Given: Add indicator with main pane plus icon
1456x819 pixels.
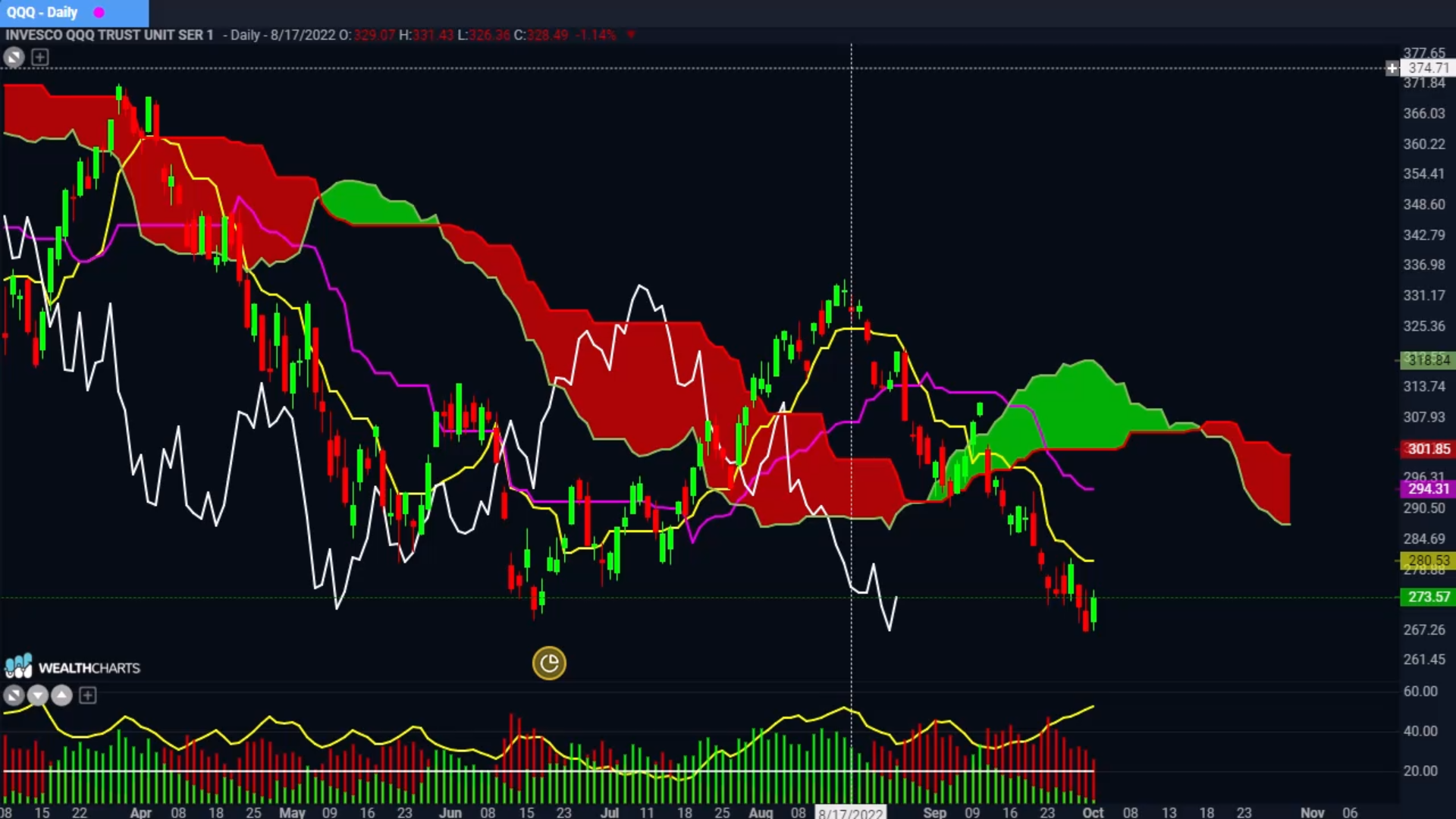Looking at the screenshot, I should coord(40,57).
